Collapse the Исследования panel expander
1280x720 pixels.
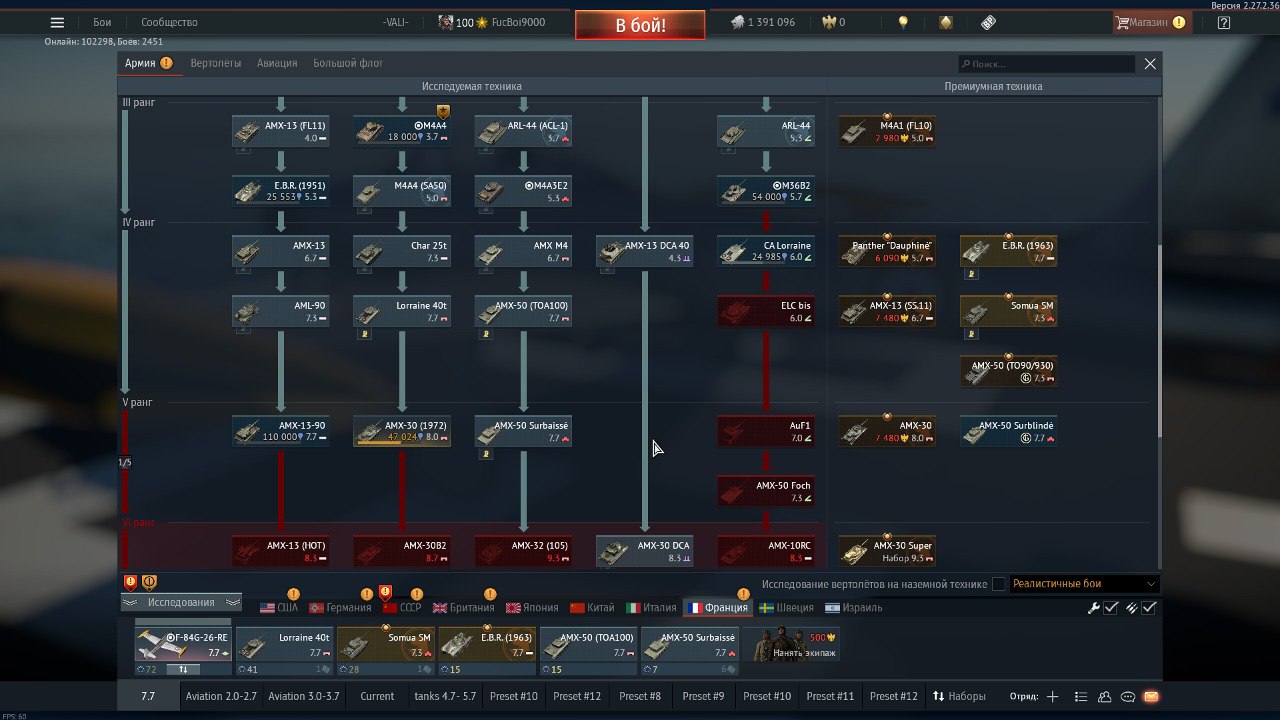click(181, 602)
